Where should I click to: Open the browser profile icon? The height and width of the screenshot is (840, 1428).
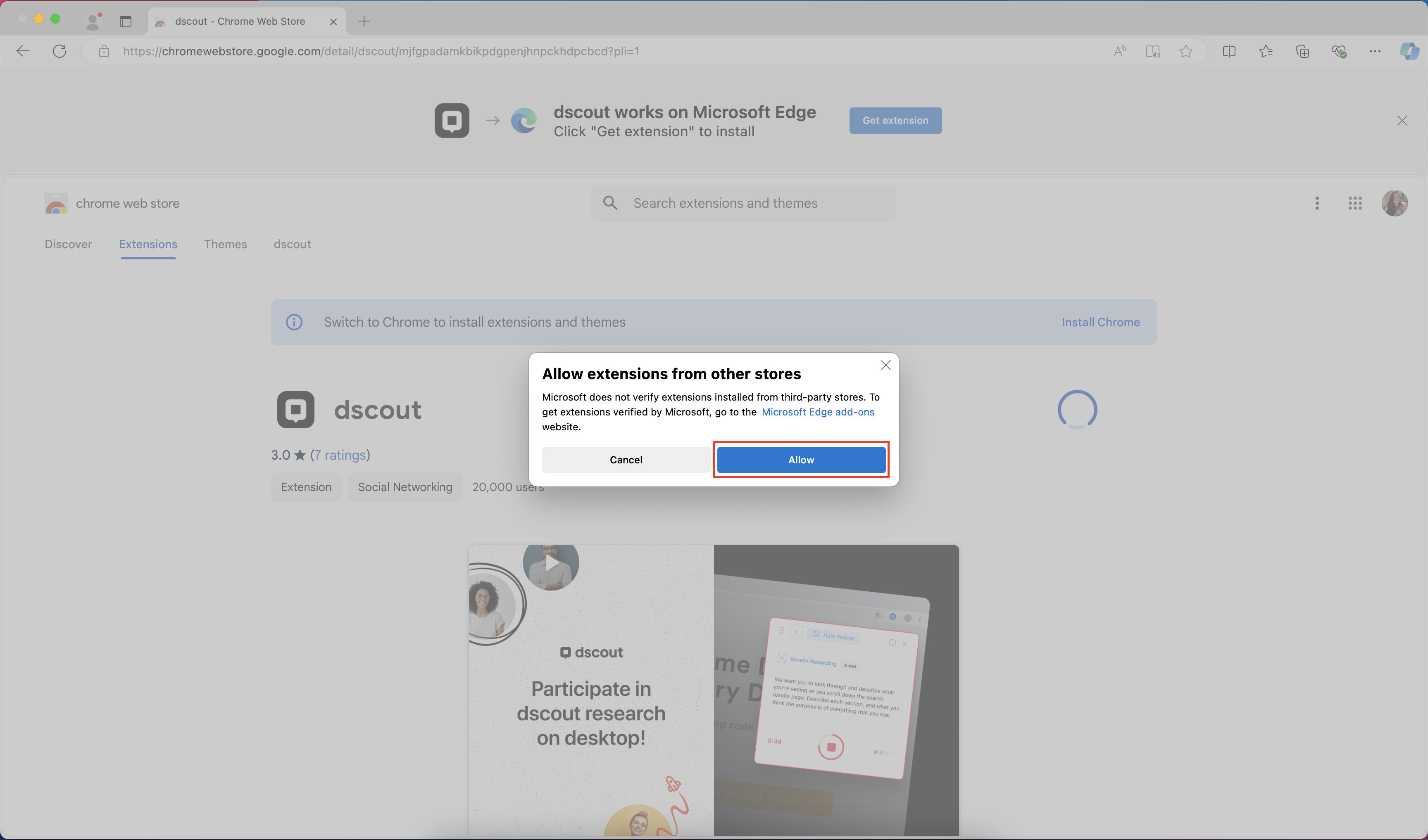click(93, 21)
